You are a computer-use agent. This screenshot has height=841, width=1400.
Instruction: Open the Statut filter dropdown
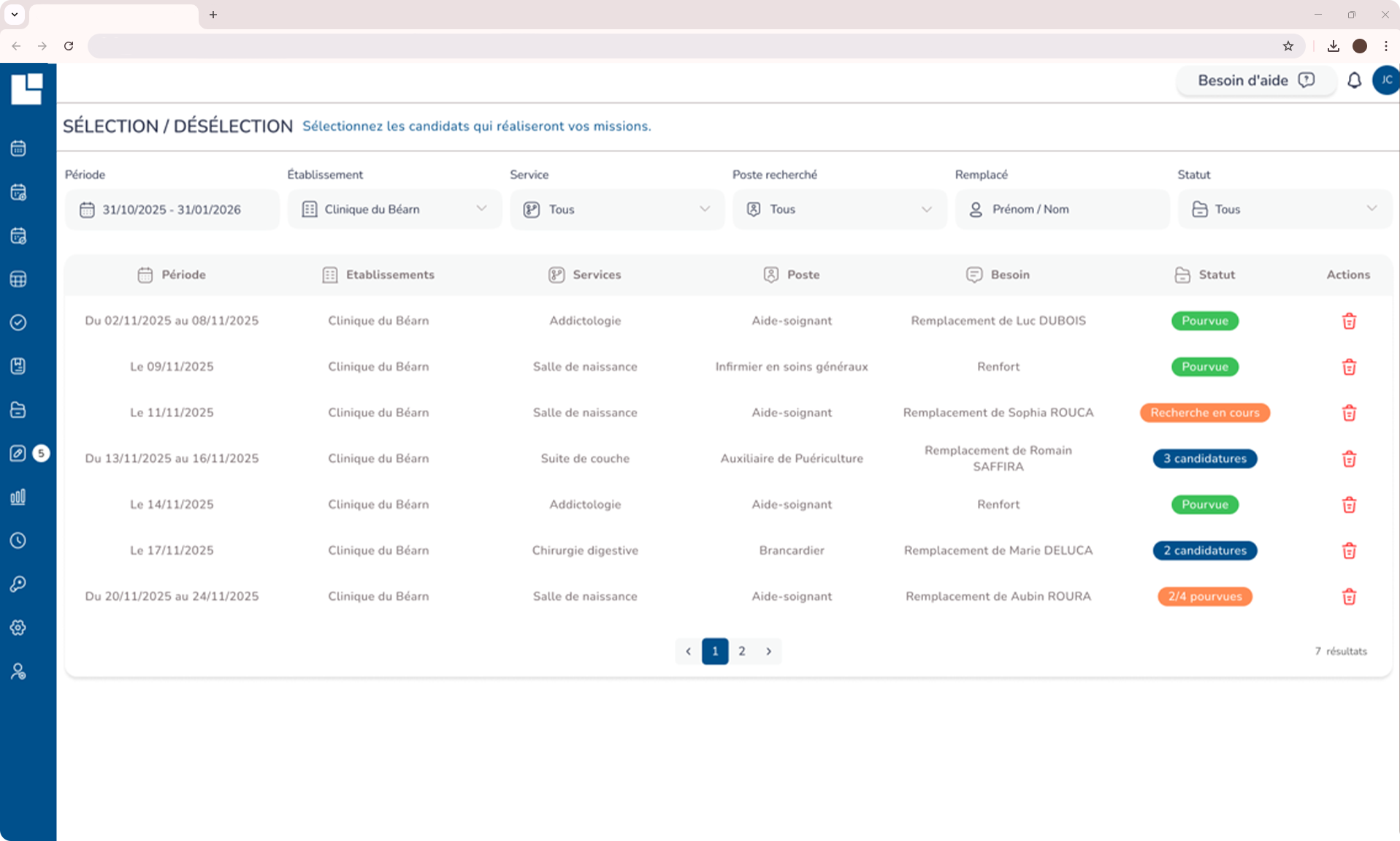pyautogui.click(x=1284, y=210)
